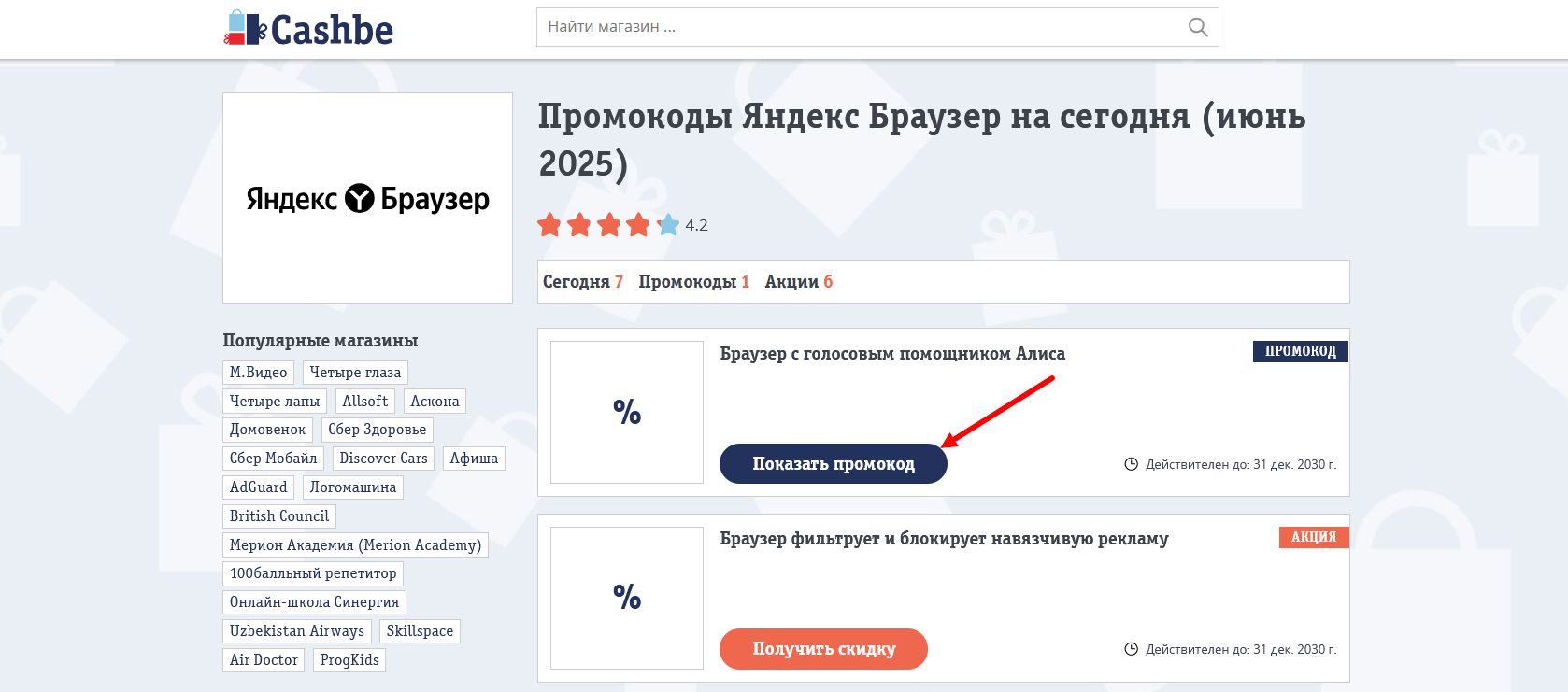Image resolution: width=1568 pixels, height=692 pixels.
Task: Open the Домовенок store link
Action: 268,430
